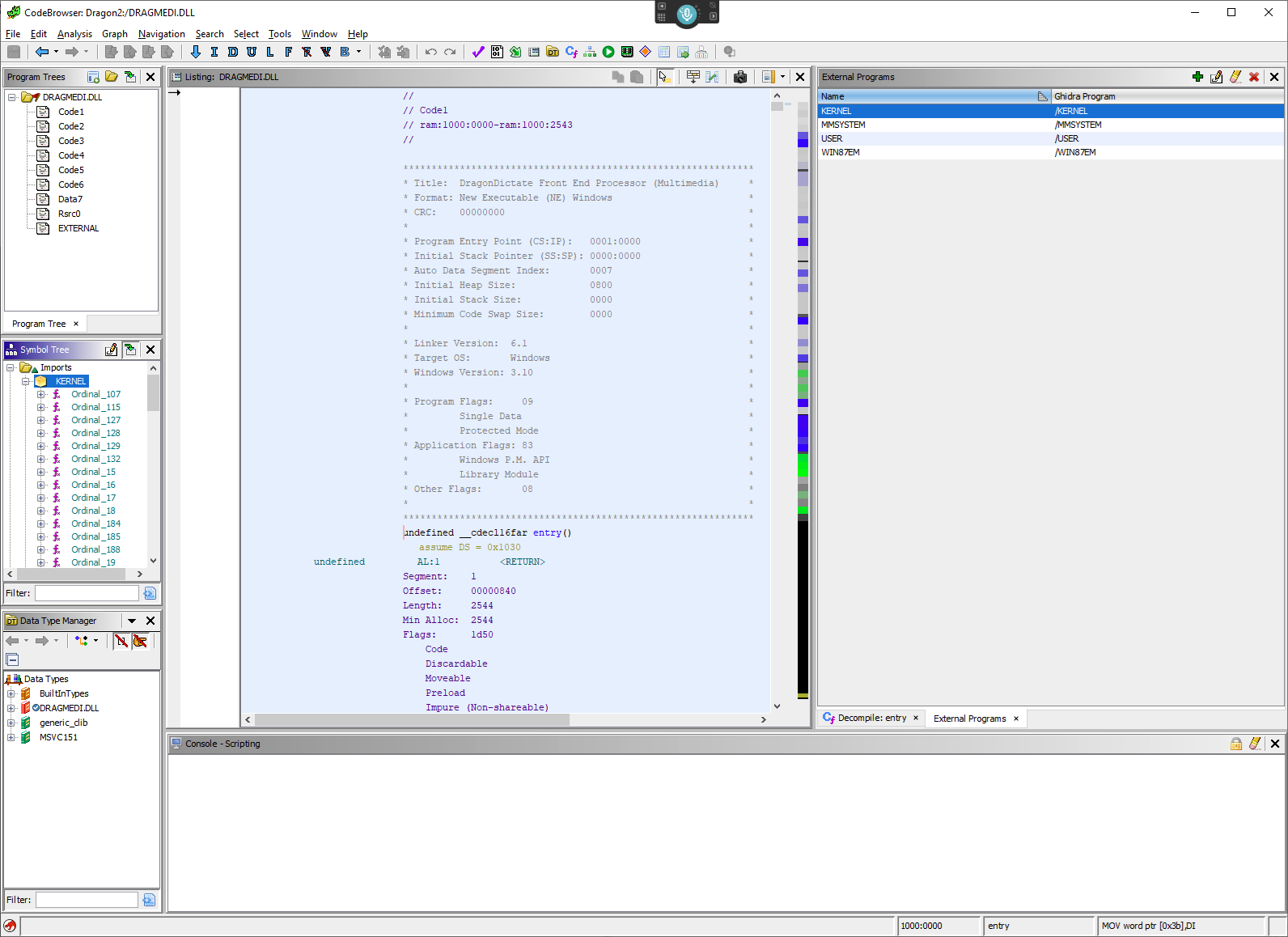Click the Listing snapshot camera icon
The image size is (1288, 937).
click(740, 77)
